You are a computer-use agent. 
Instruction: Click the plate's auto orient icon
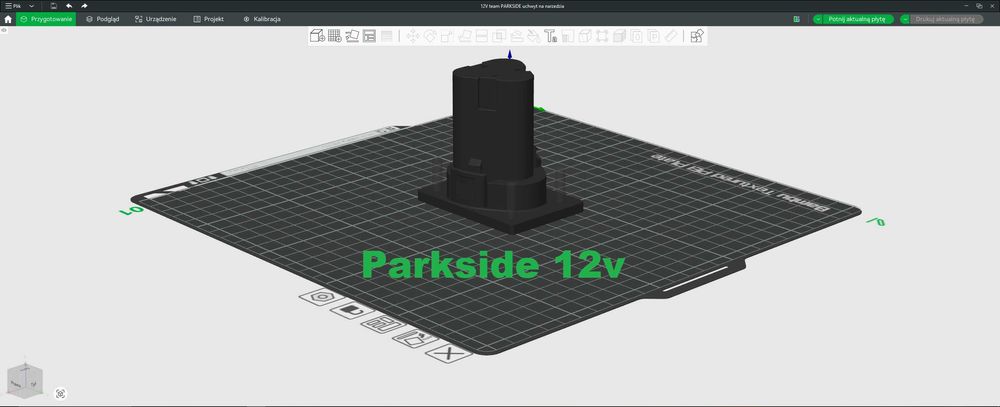coord(414,338)
